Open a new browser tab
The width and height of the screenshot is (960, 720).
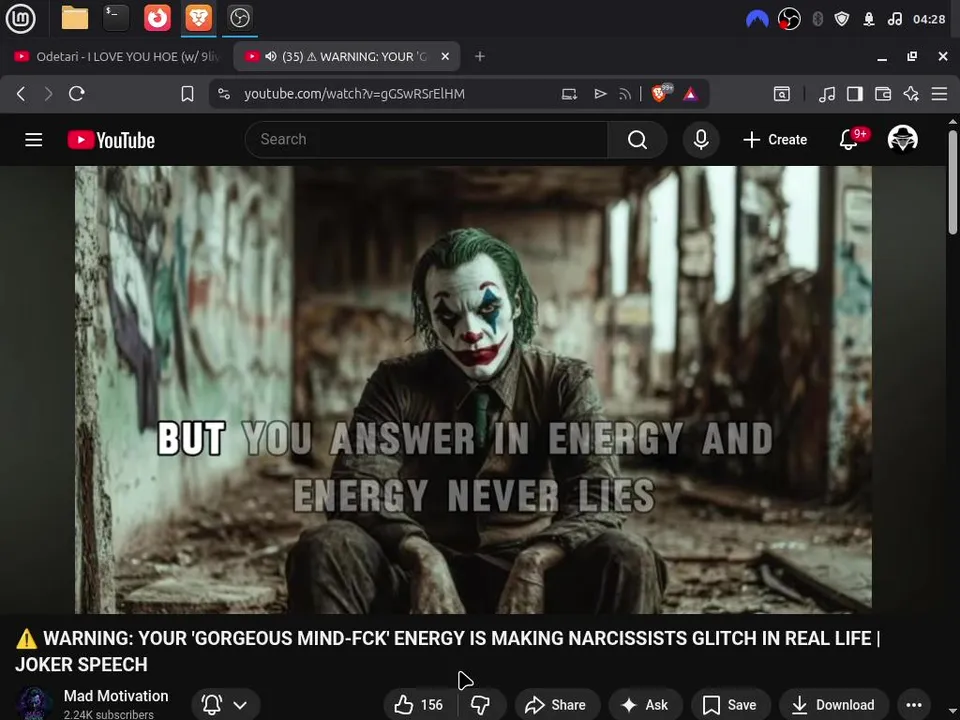click(x=480, y=56)
